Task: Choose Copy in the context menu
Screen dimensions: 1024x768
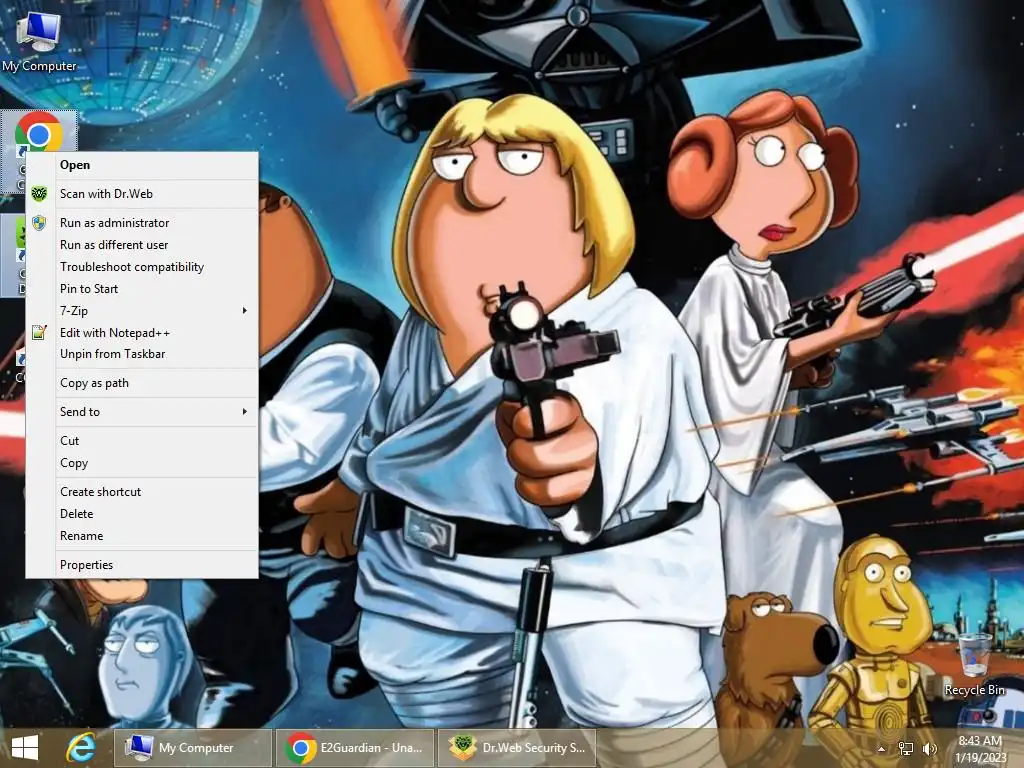Action: click(142, 463)
